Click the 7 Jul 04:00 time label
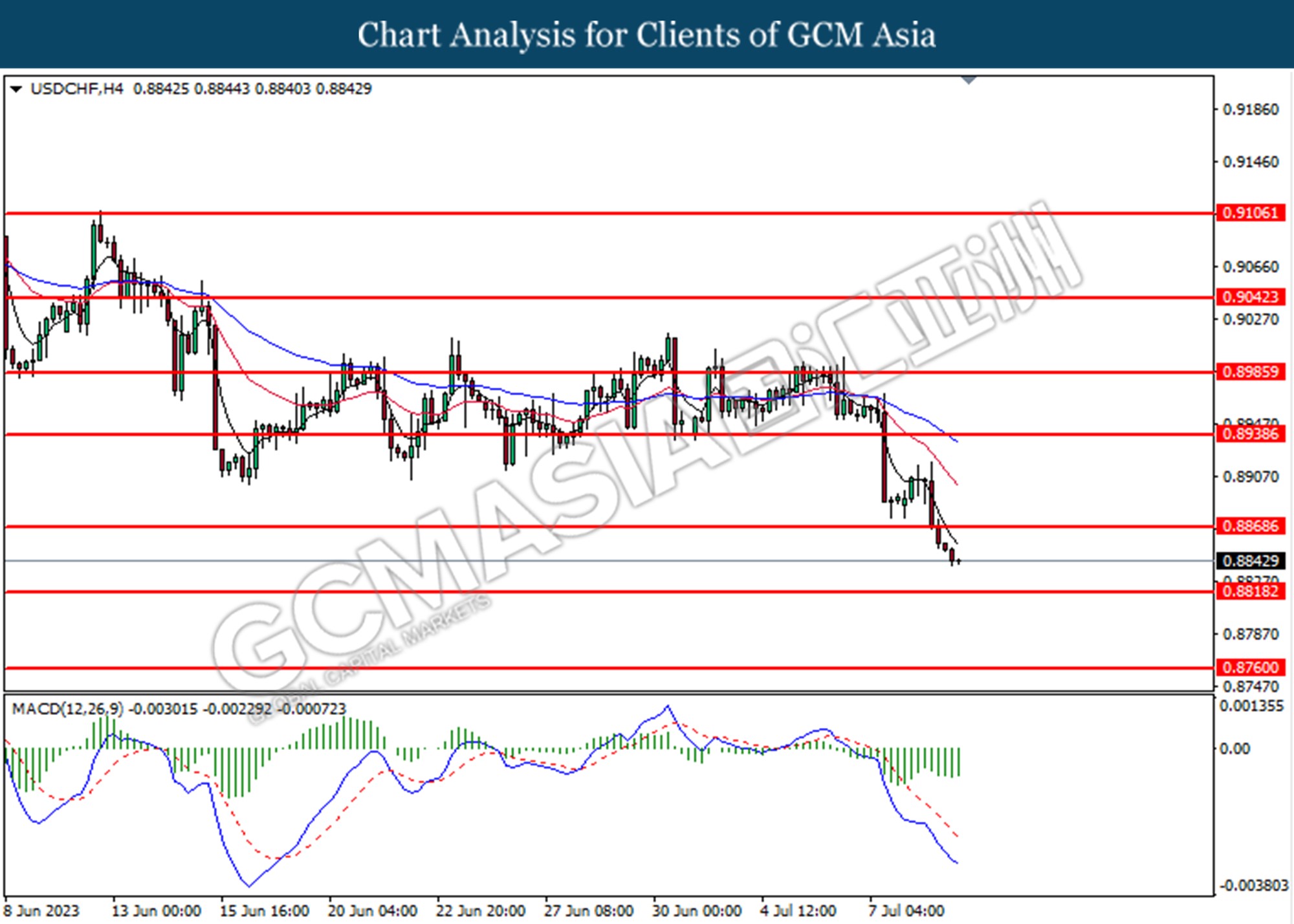Image resolution: width=1294 pixels, height=924 pixels. [x=906, y=911]
